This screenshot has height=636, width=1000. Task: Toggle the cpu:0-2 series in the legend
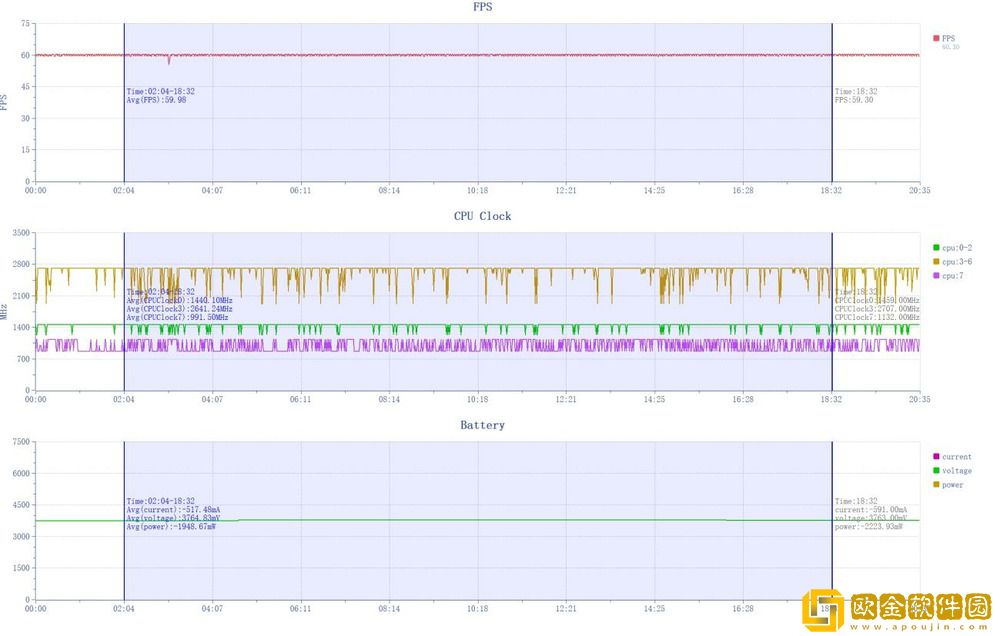(936, 247)
